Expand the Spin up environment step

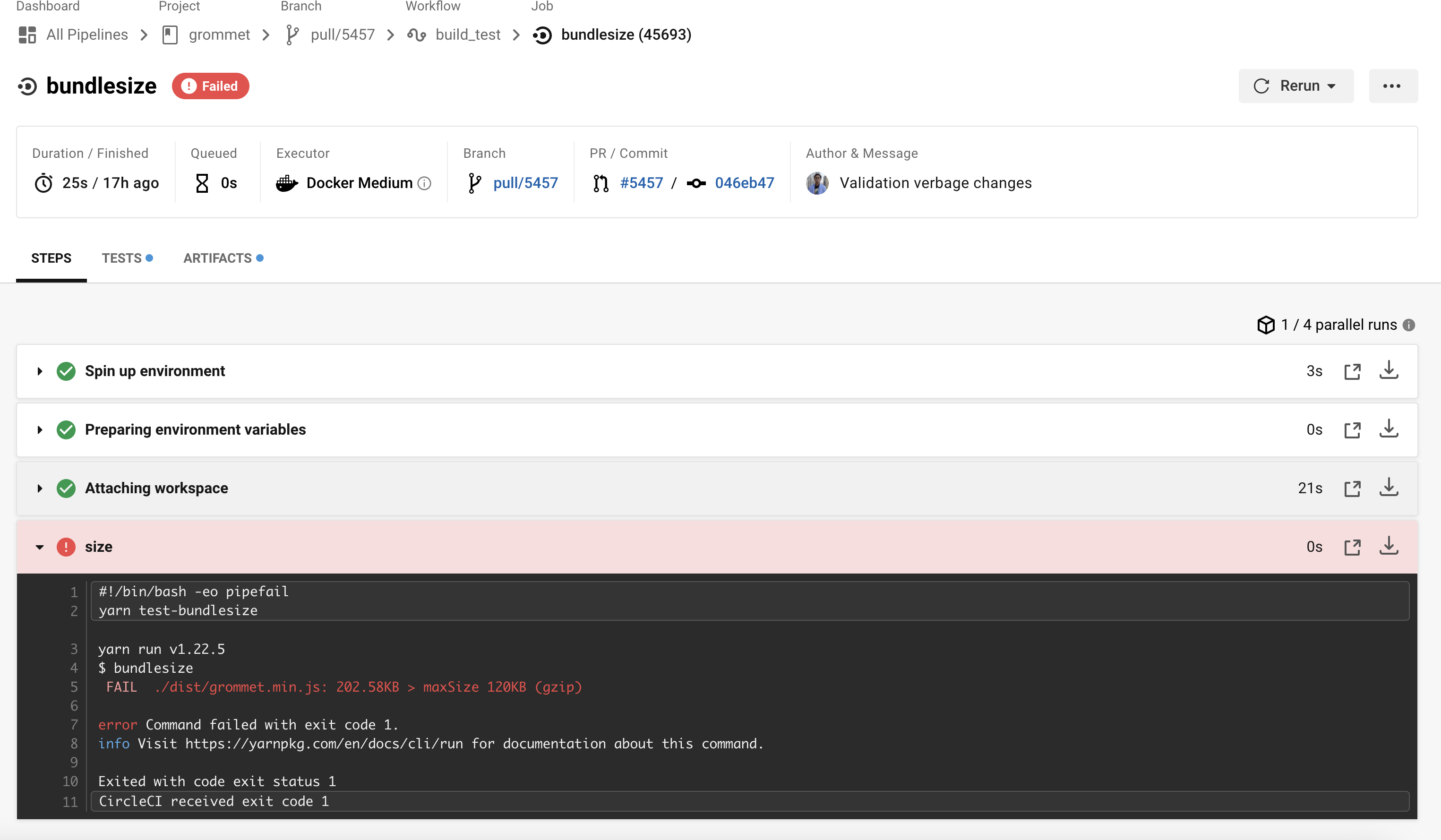pos(40,371)
